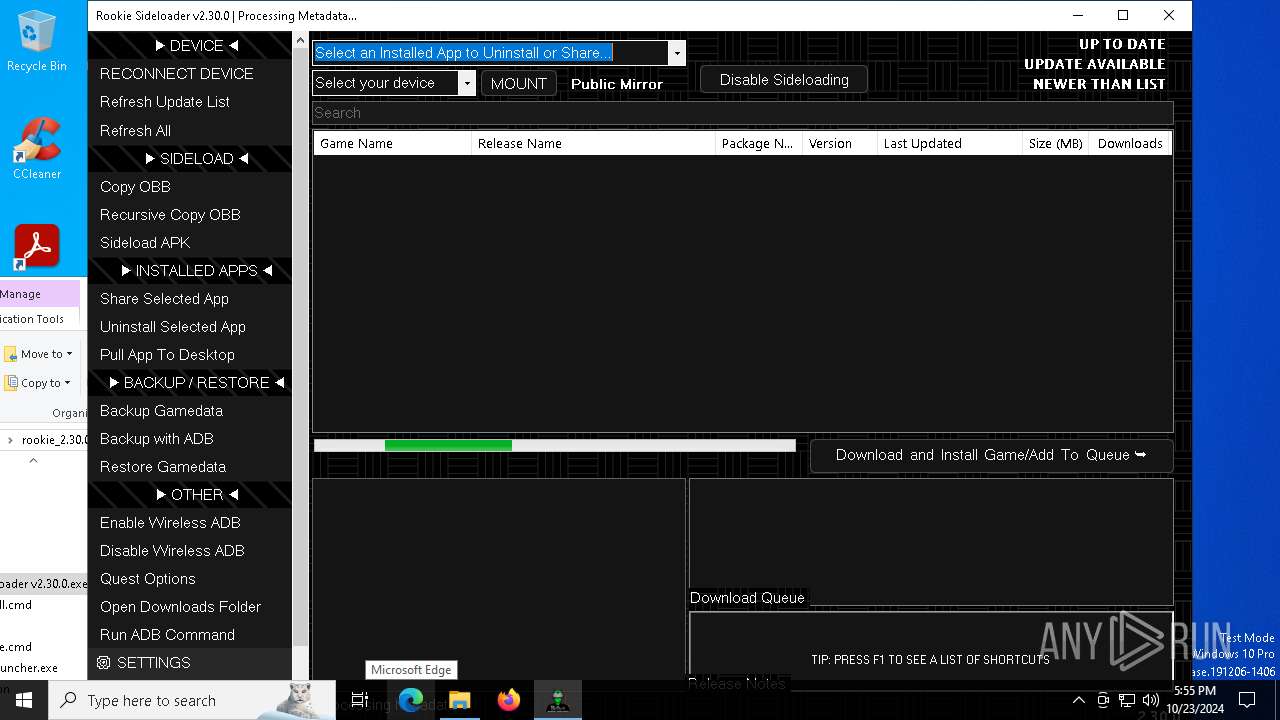Click the Copy to icon in File Explorer
The height and width of the screenshot is (720, 1280).
point(11,383)
